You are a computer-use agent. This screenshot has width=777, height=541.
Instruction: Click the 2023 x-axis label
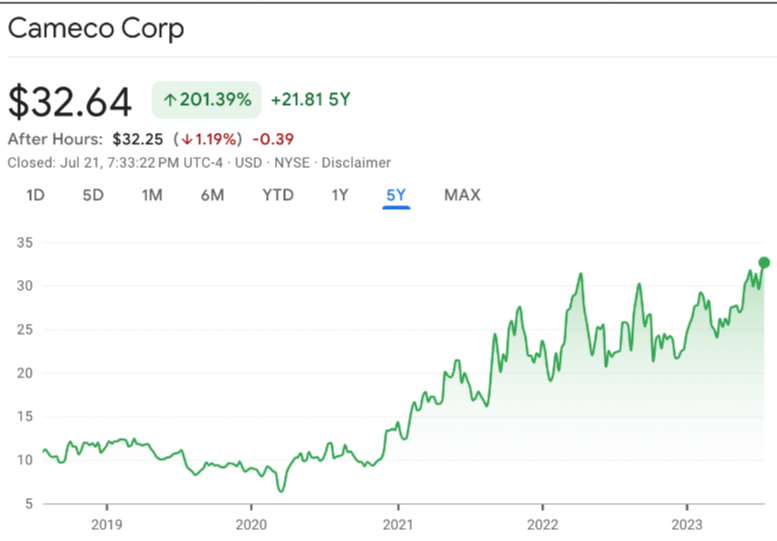tap(687, 525)
